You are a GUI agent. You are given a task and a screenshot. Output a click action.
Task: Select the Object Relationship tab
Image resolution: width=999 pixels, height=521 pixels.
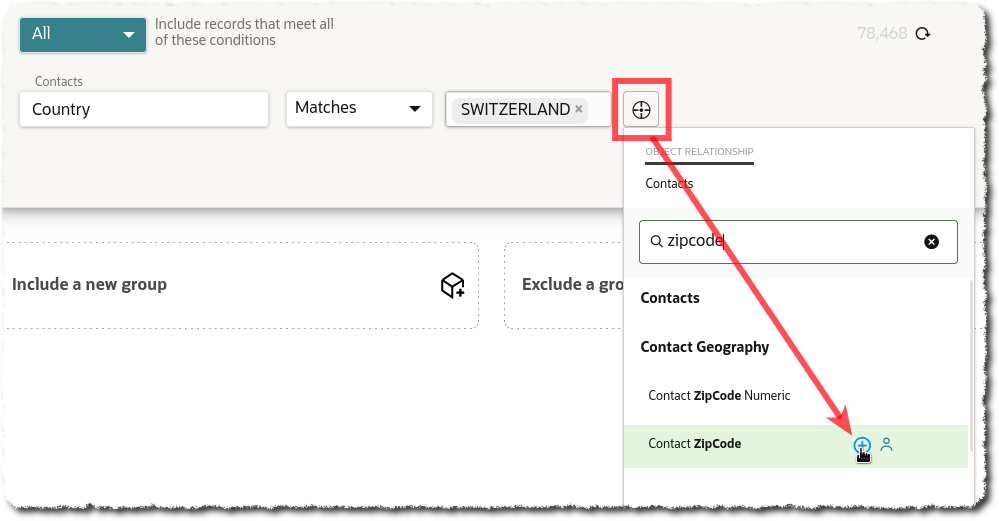click(699, 152)
